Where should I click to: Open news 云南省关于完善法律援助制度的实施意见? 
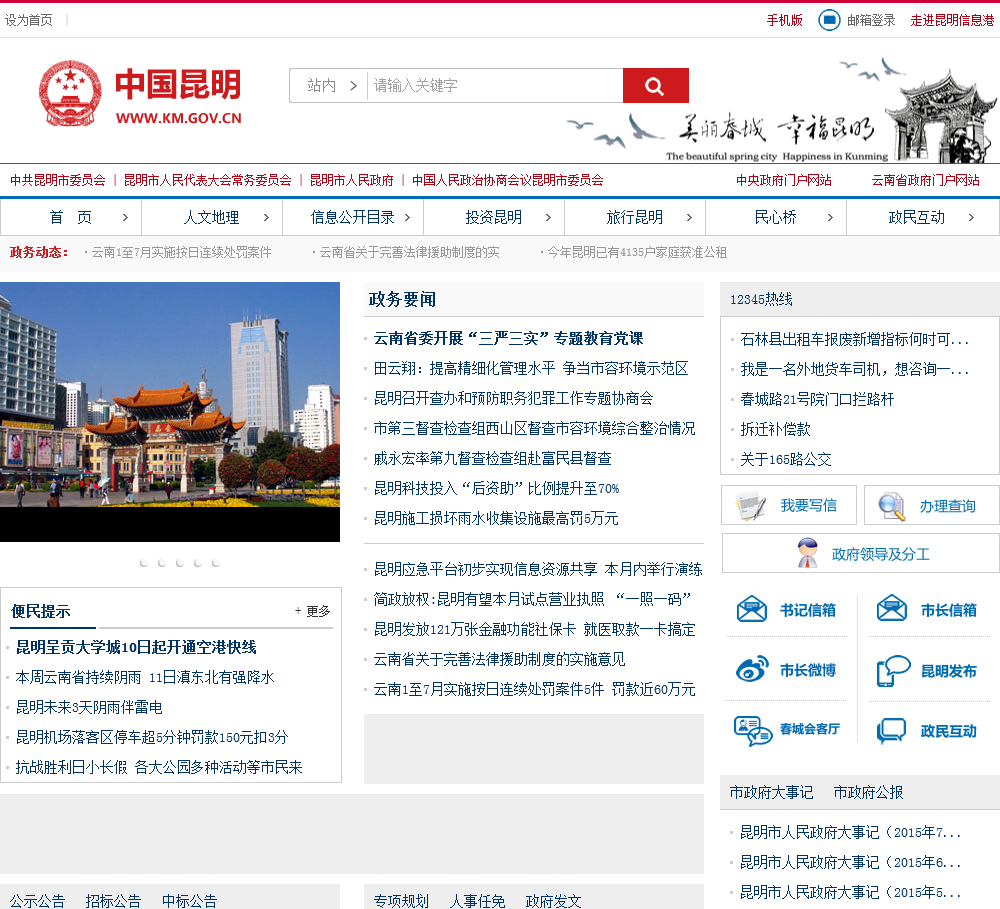coord(499,659)
